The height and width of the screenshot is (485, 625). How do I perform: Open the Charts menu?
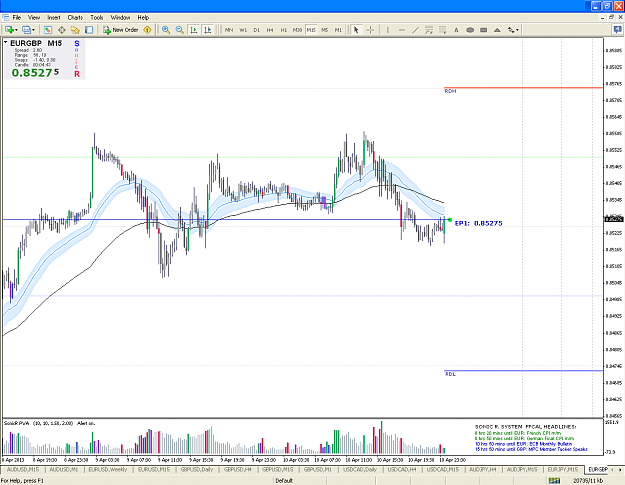click(x=75, y=18)
